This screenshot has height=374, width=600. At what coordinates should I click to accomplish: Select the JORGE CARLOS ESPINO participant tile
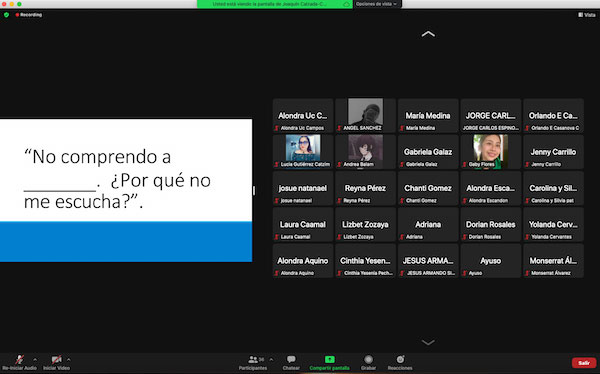(x=491, y=115)
